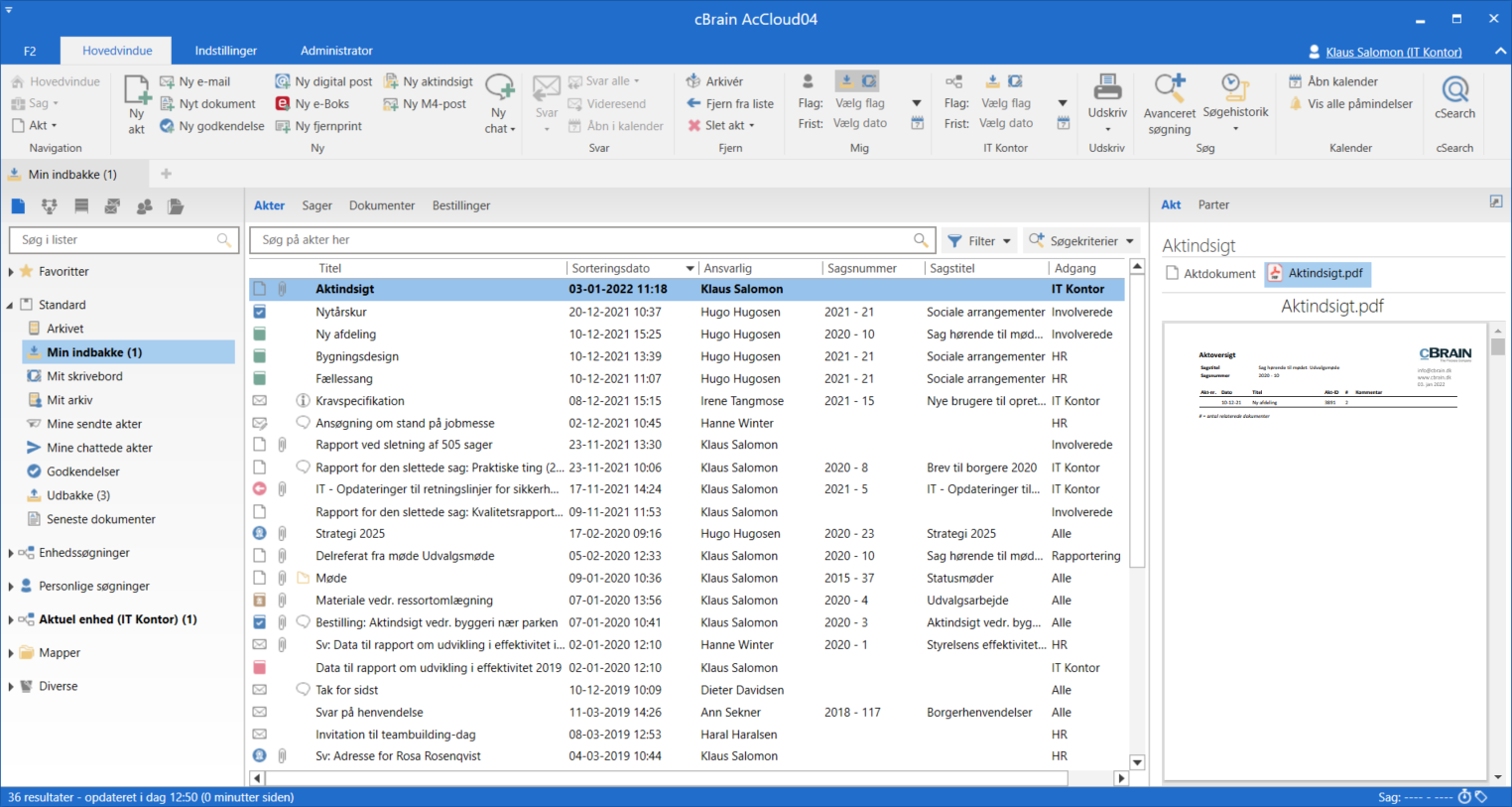Switch to Sager tab

pyautogui.click(x=316, y=205)
